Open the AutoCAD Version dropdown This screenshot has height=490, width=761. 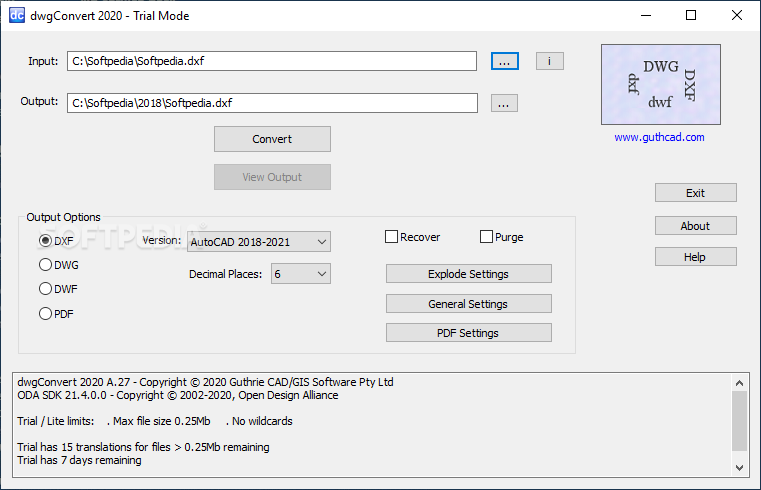pos(259,242)
